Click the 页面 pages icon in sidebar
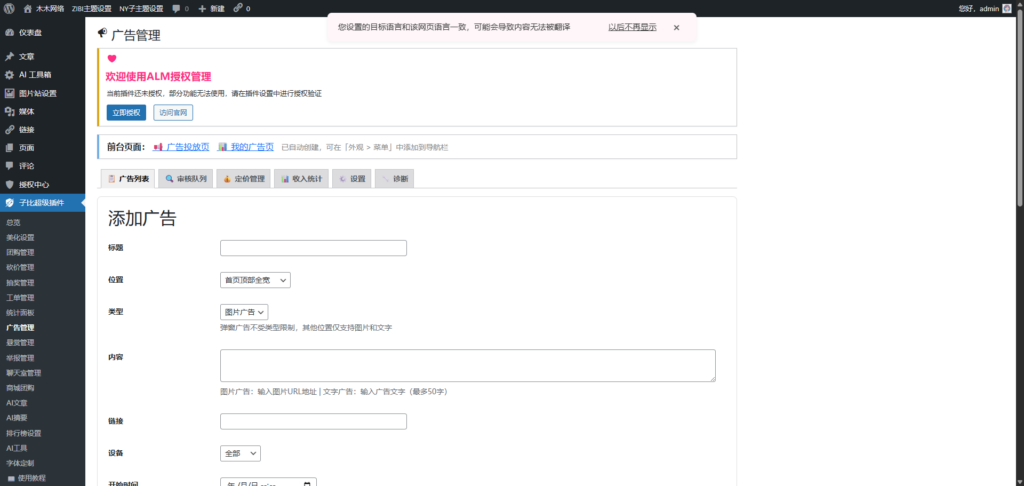Screen dimensions: 1024x486 coord(10,147)
